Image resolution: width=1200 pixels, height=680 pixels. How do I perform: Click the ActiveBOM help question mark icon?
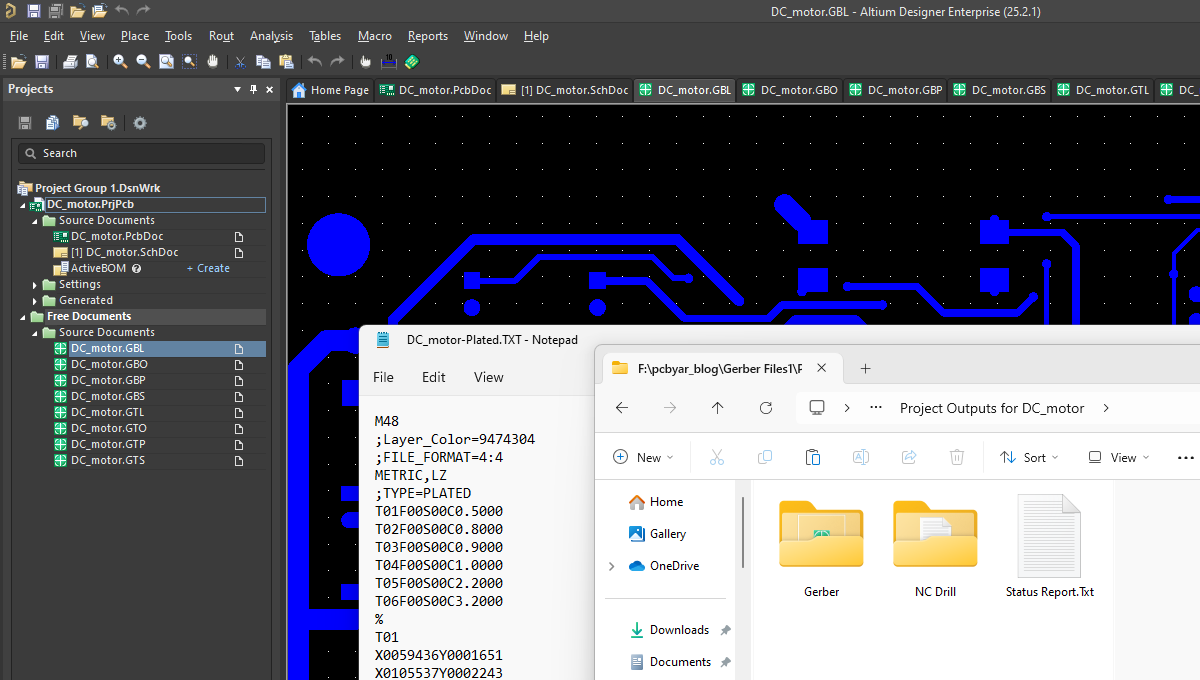click(x=136, y=268)
